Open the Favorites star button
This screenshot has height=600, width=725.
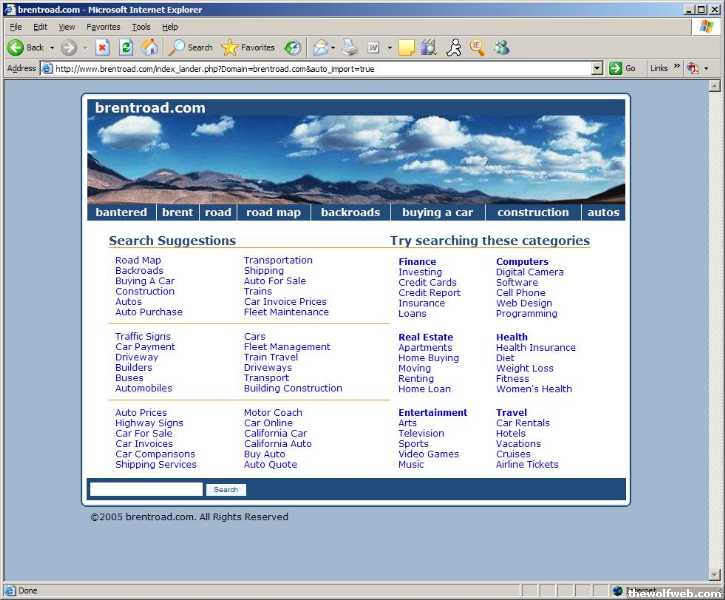pos(248,47)
